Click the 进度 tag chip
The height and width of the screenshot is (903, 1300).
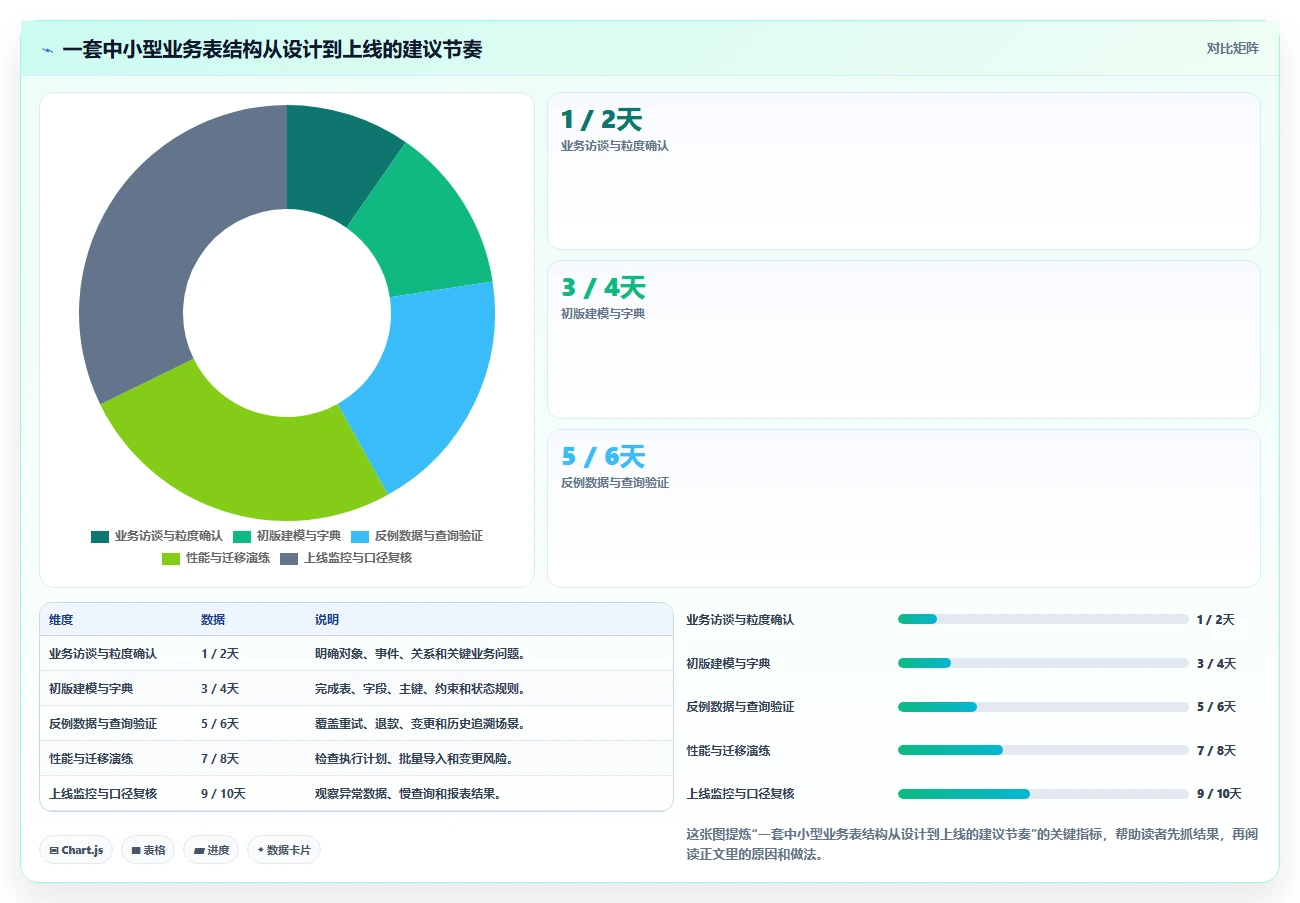coord(211,850)
